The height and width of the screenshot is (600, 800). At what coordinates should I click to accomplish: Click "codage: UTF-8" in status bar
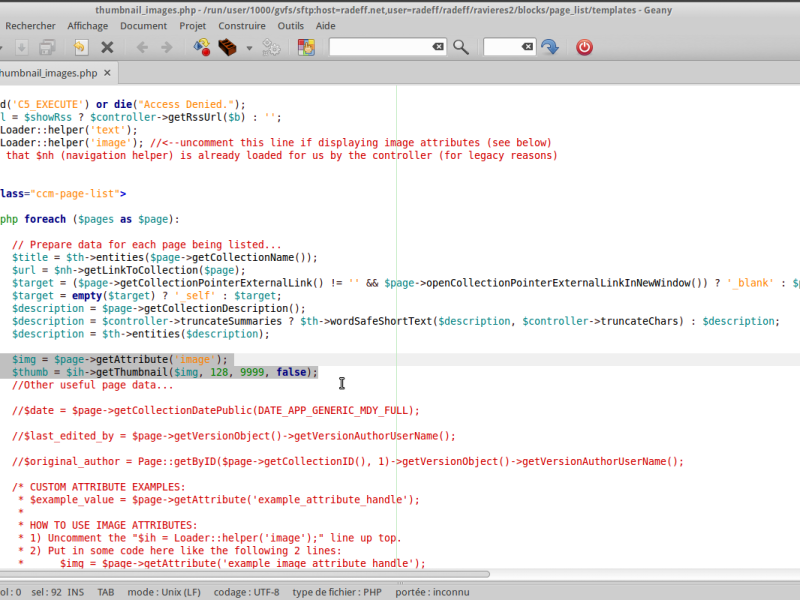[x=246, y=592]
